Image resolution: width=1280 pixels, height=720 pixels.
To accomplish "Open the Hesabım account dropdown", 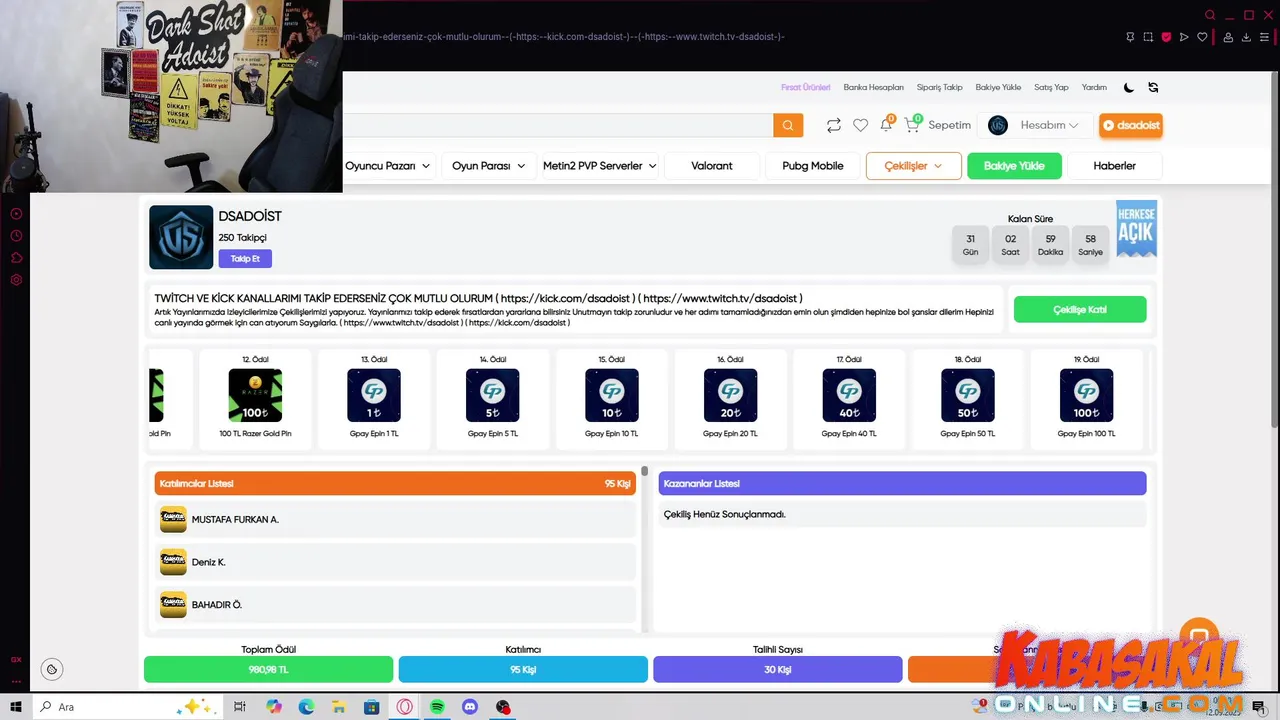I will (x=1038, y=125).
